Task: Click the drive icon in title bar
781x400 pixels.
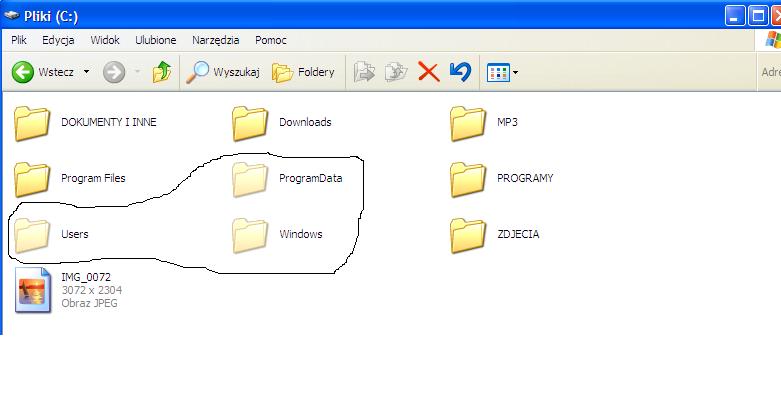Action: 11,15
